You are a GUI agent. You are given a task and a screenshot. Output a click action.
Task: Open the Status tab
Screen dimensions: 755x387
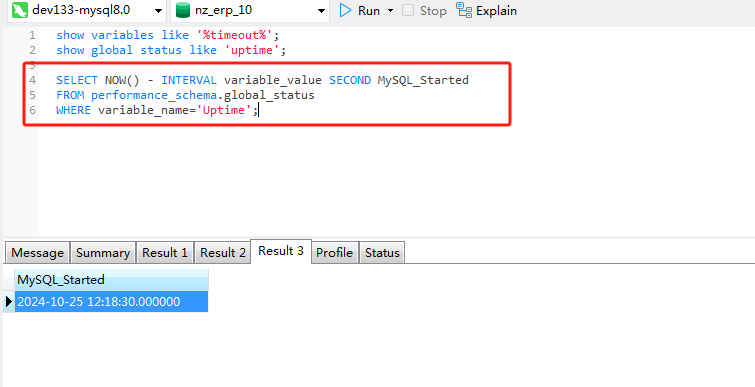pos(382,253)
